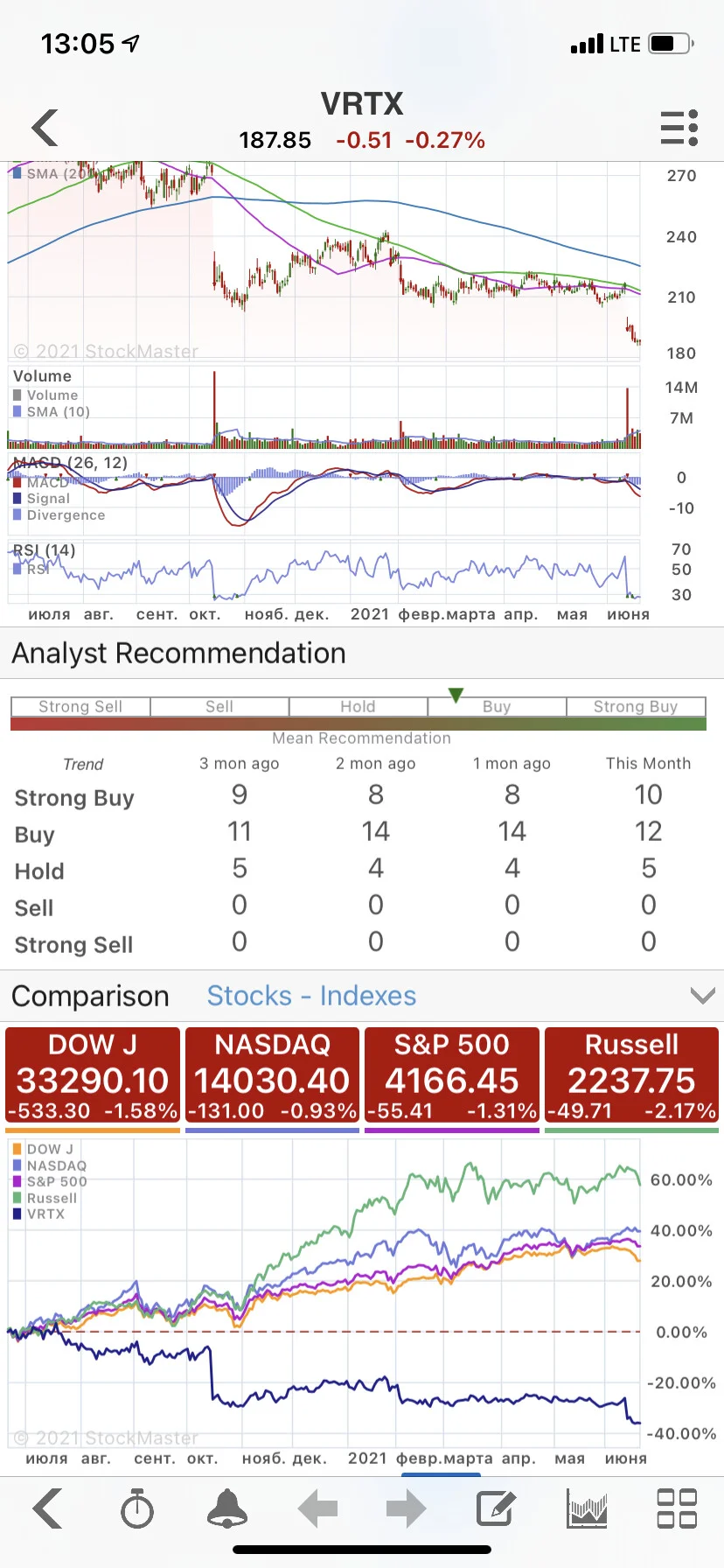Expand the Comparison section chevron
The image size is (724, 1568).
coord(702,996)
